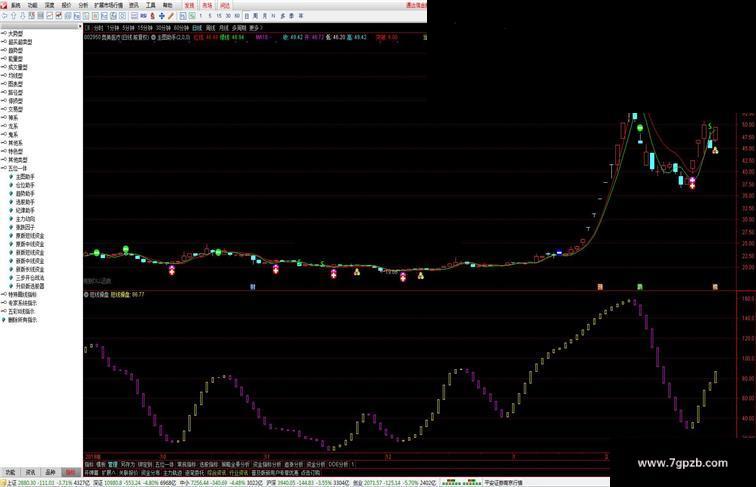This screenshot has height=487, width=756.
Task: Click the red 发现 button
Action: [x=189, y=5]
